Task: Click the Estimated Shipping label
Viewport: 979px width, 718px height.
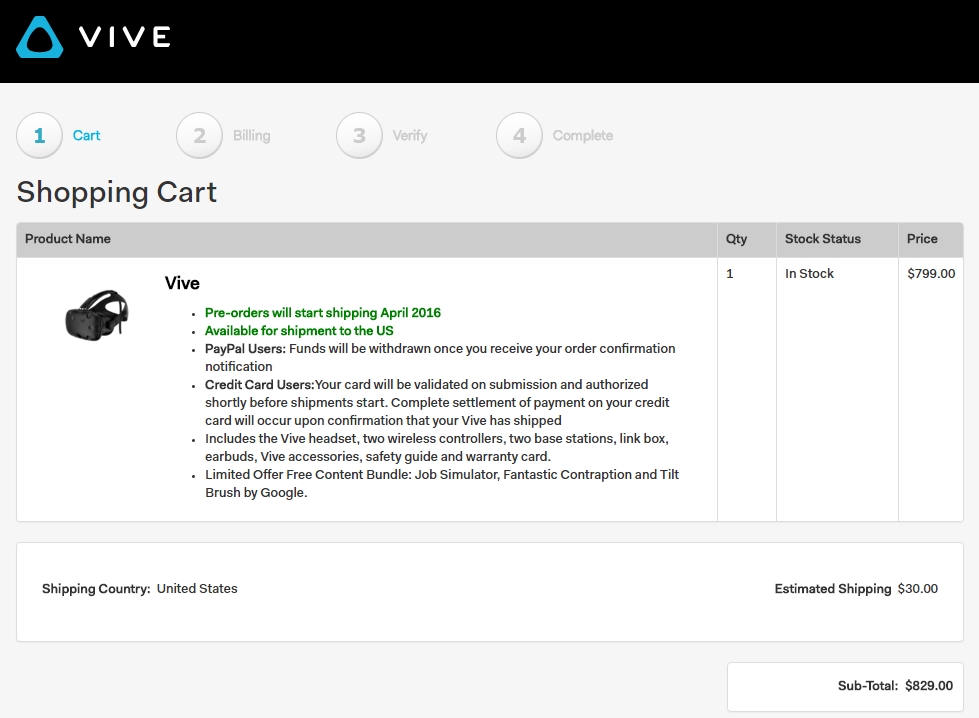Action: 833,589
